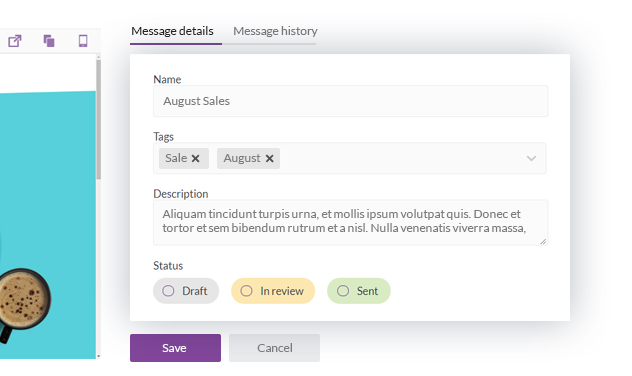
Task: Remove the August tag
Action: coord(270,158)
